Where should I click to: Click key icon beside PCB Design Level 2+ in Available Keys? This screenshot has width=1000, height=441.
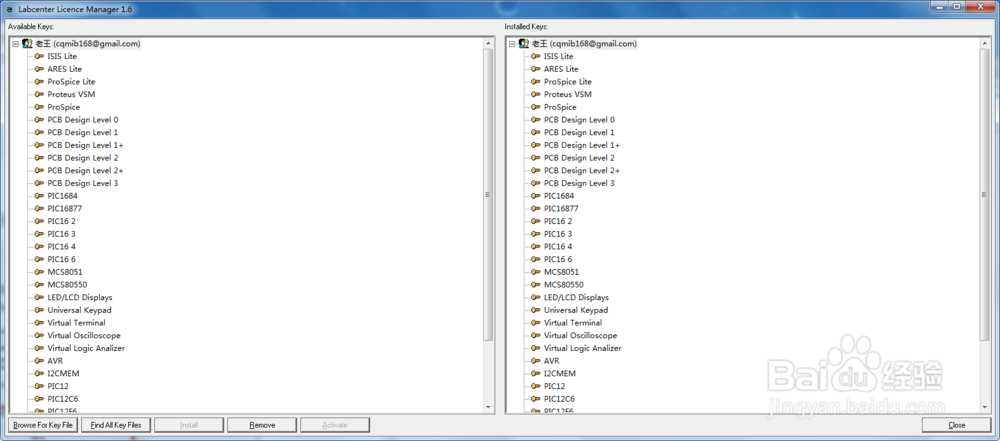(x=39, y=170)
